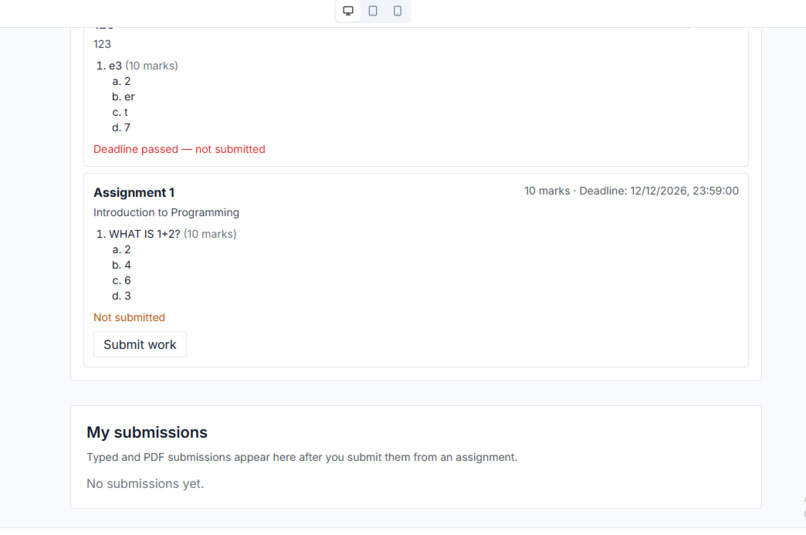Switch to tablet preview icon
Image resolution: width=806 pixels, height=535 pixels.
[373, 11]
